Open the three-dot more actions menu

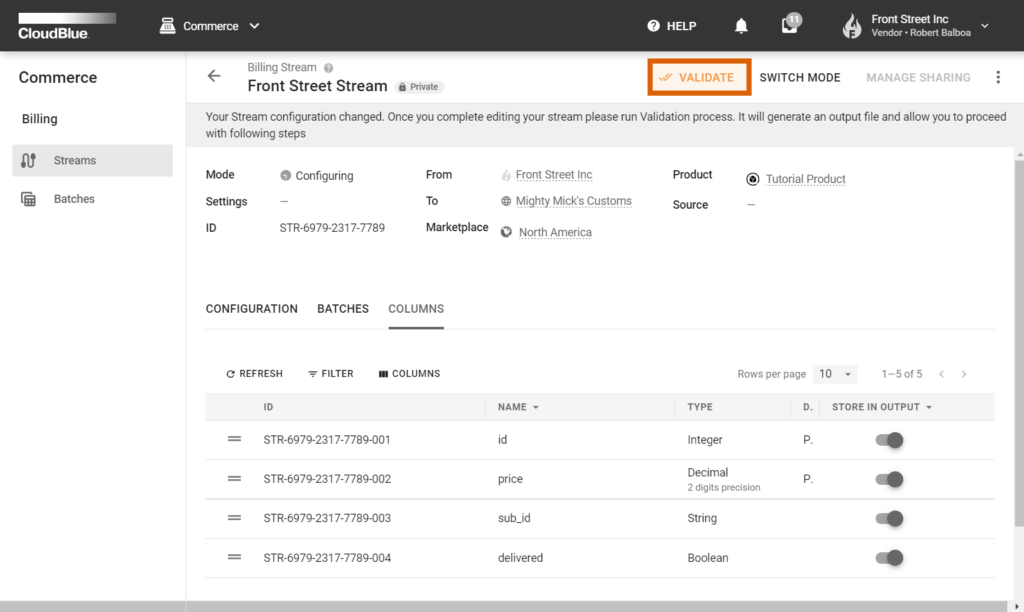pyautogui.click(x=998, y=78)
